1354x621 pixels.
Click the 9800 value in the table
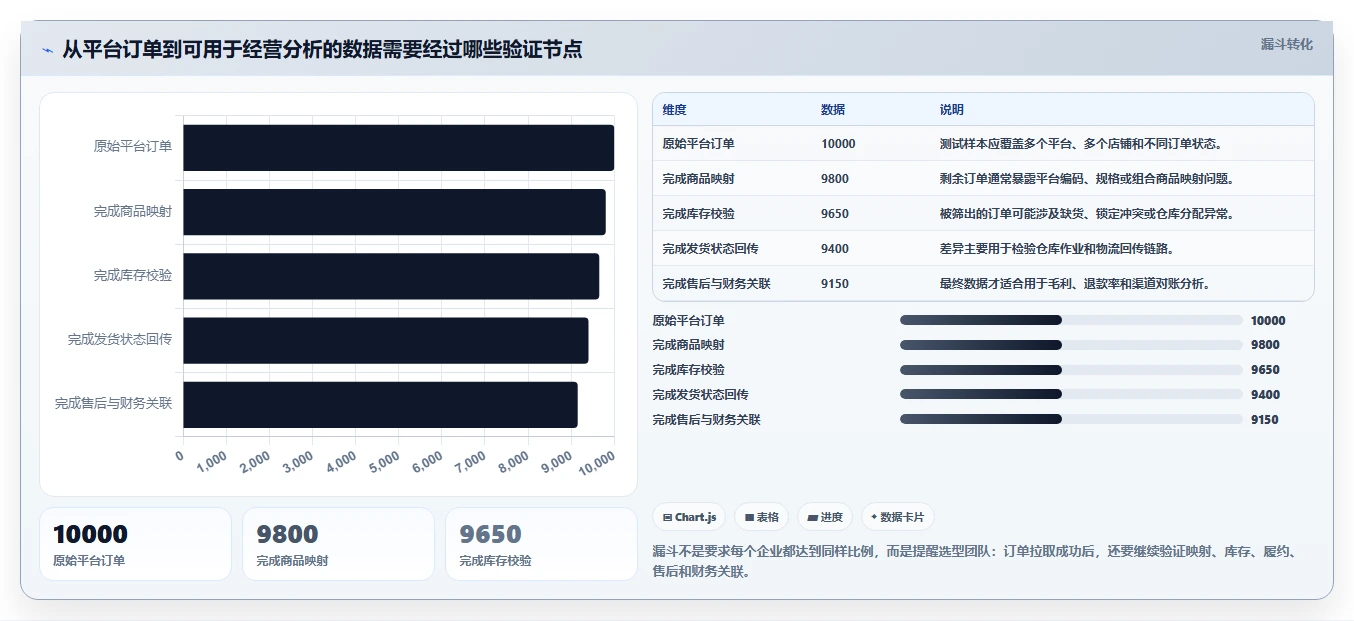[x=835, y=179]
